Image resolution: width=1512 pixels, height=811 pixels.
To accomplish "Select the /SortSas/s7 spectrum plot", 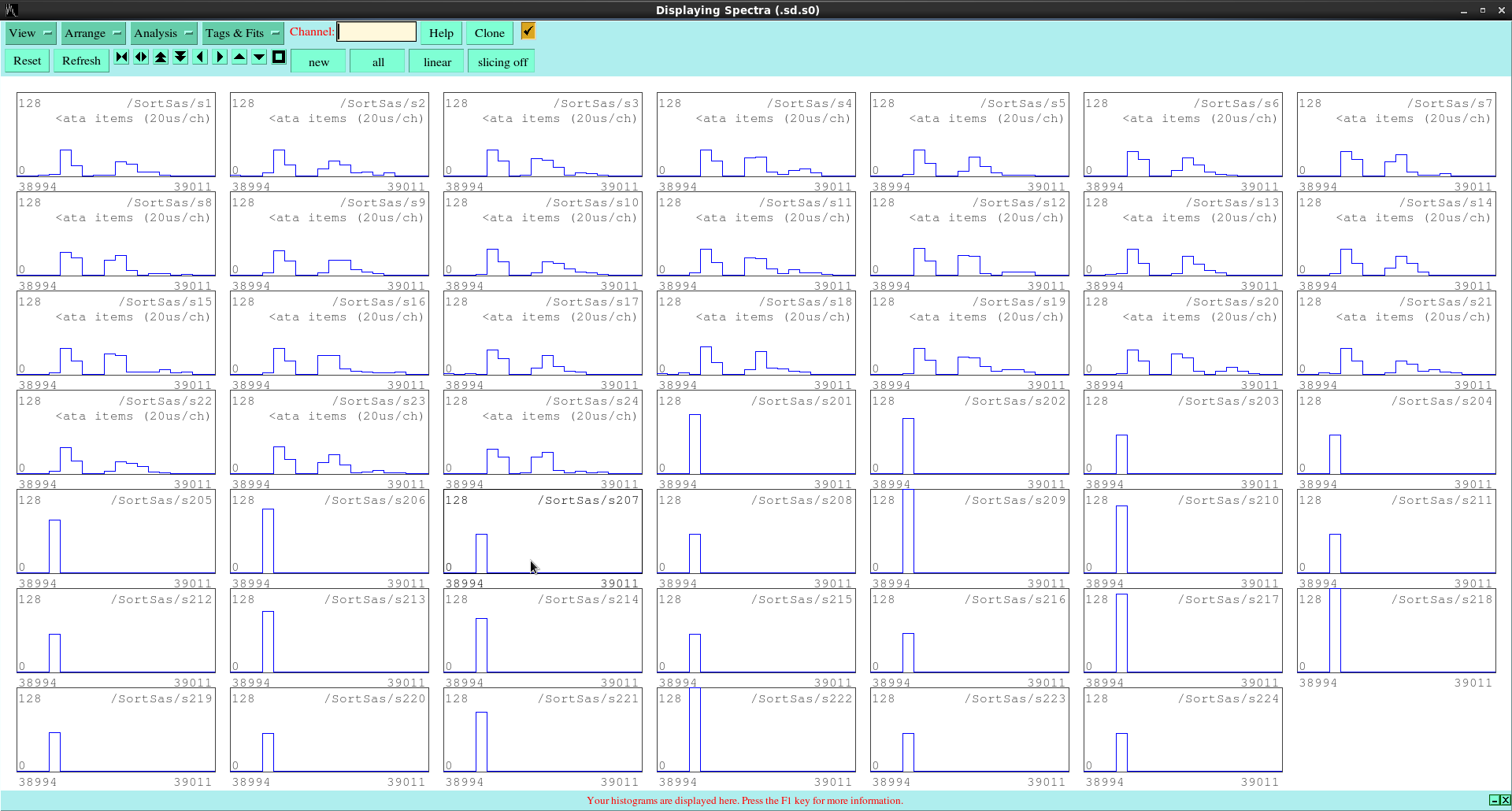I will (x=1396, y=135).
